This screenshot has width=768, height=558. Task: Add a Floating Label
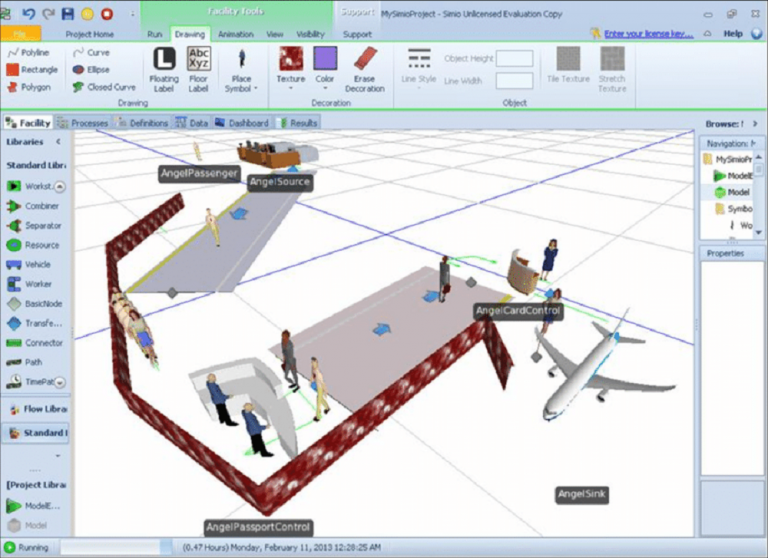point(164,68)
